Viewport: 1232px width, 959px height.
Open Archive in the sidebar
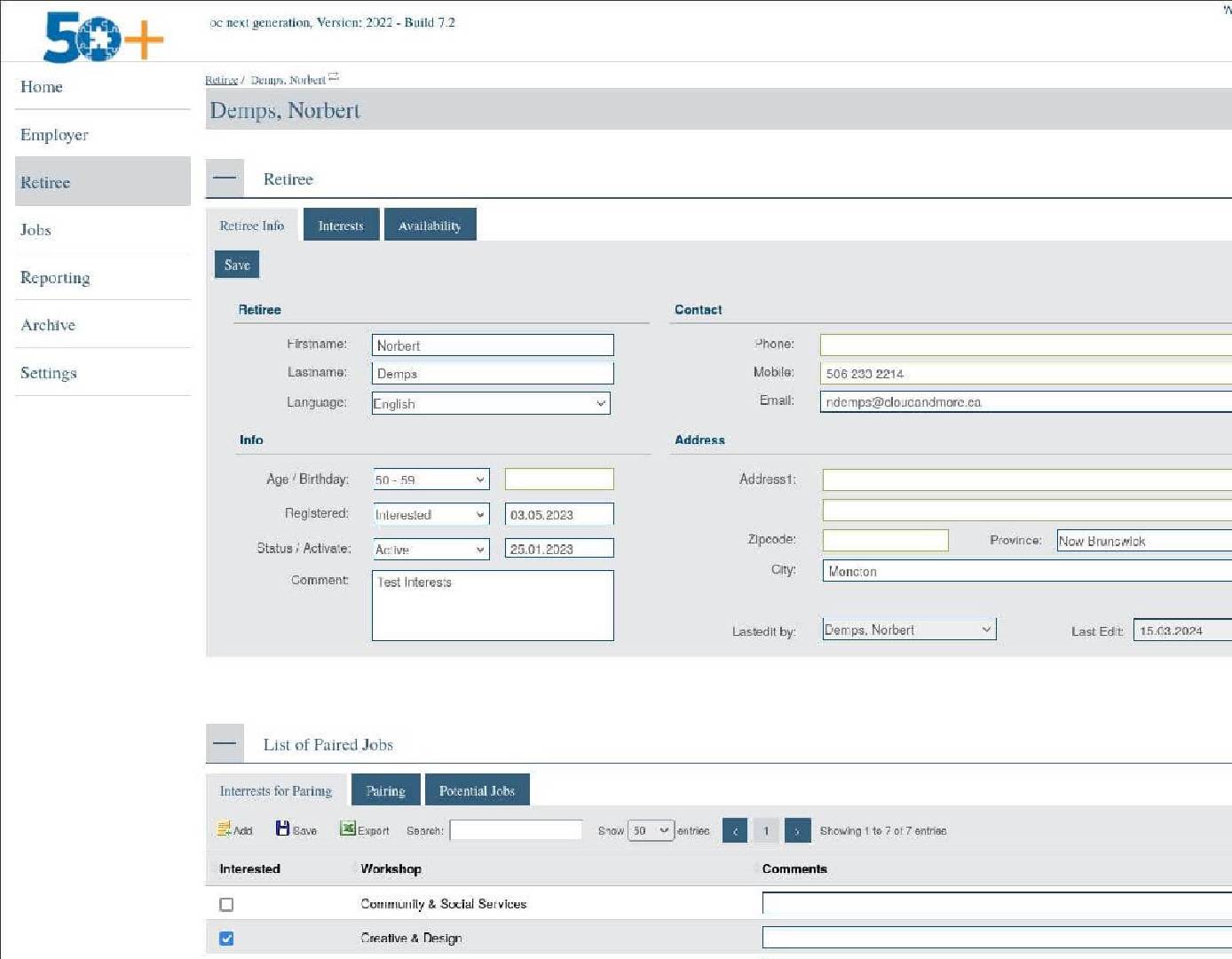[103, 324]
